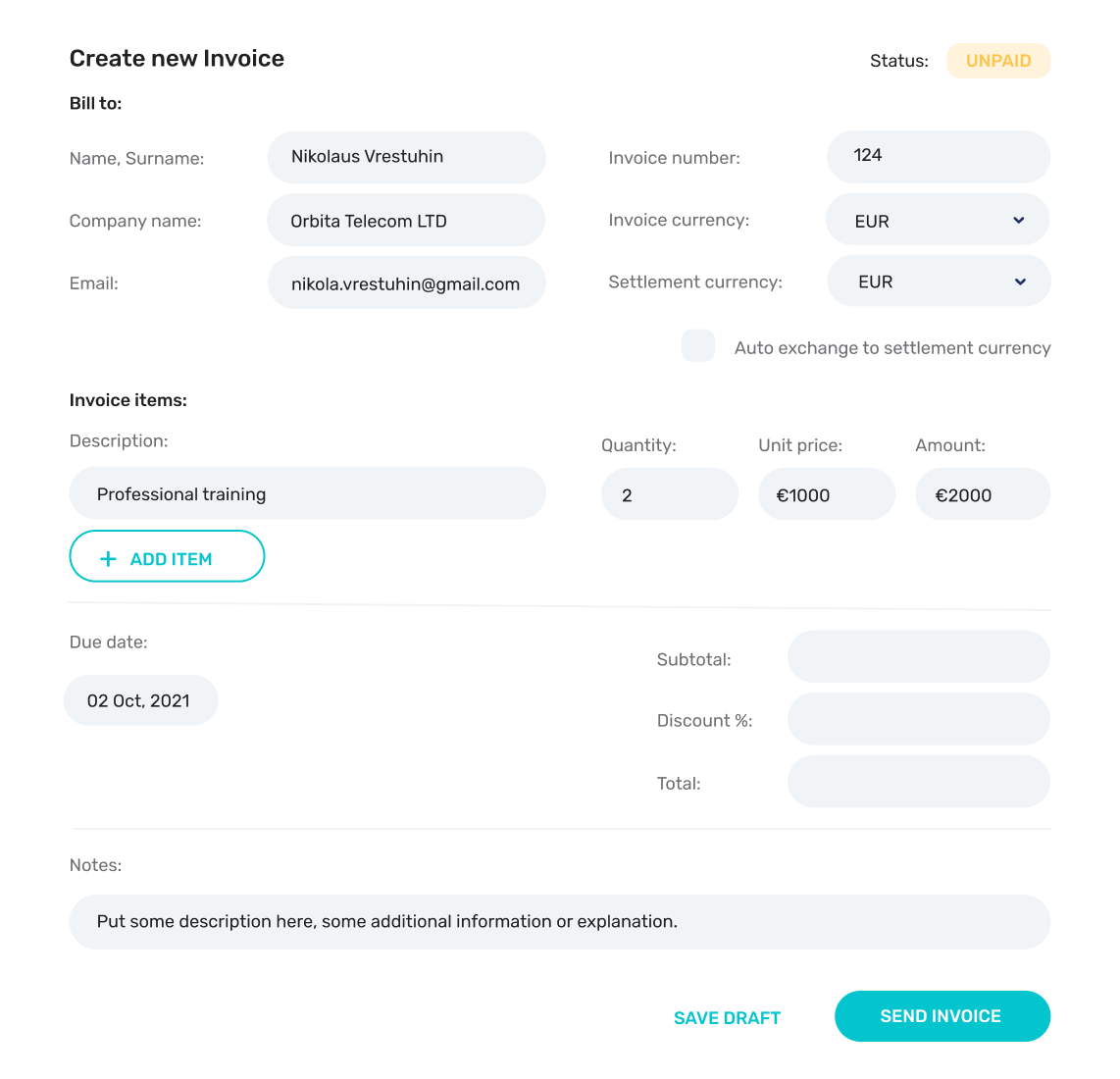
Task: Click the UNPAID status badge
Action: 997,61
